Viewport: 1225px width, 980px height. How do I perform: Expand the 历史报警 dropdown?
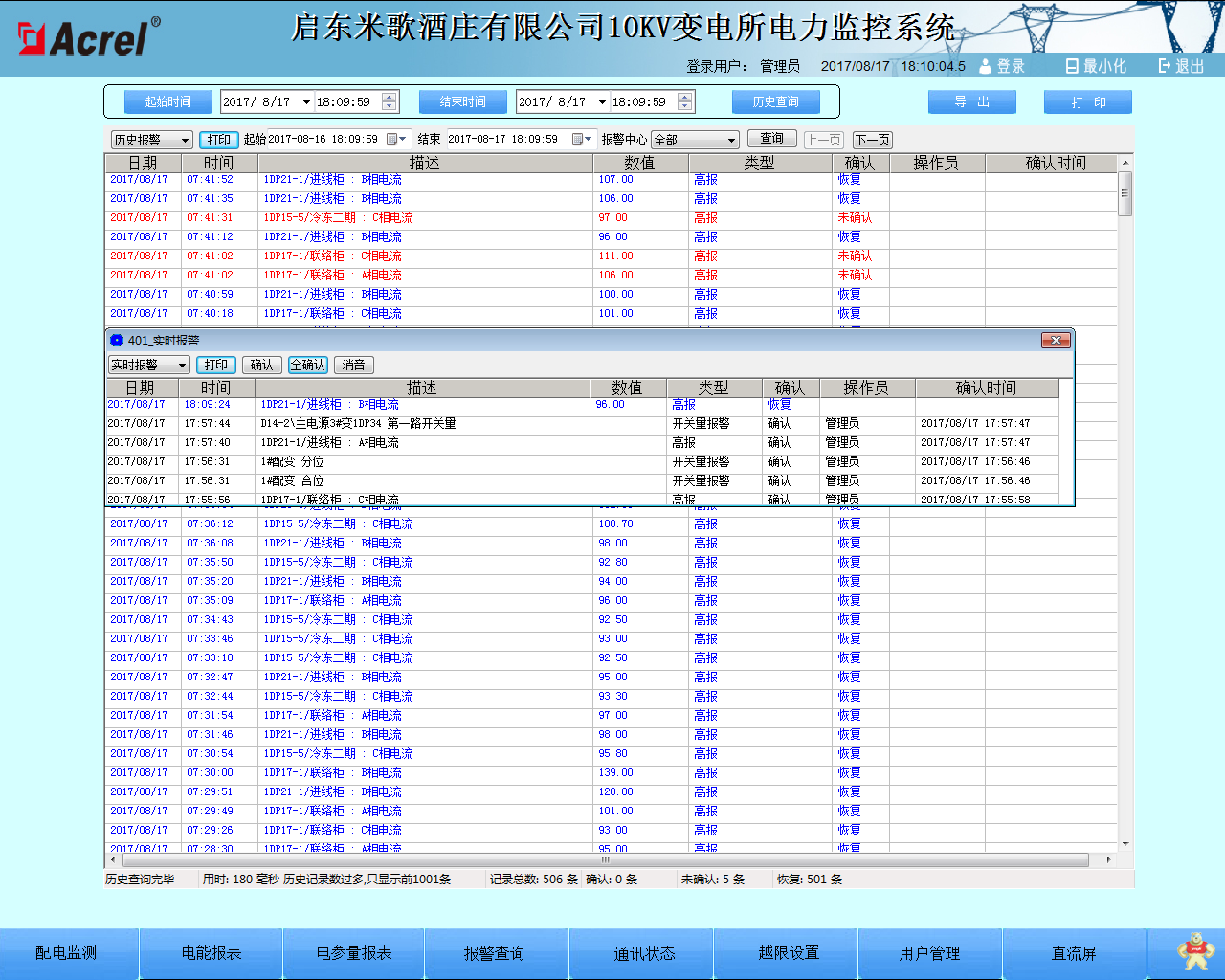click(x=185, y=141)
